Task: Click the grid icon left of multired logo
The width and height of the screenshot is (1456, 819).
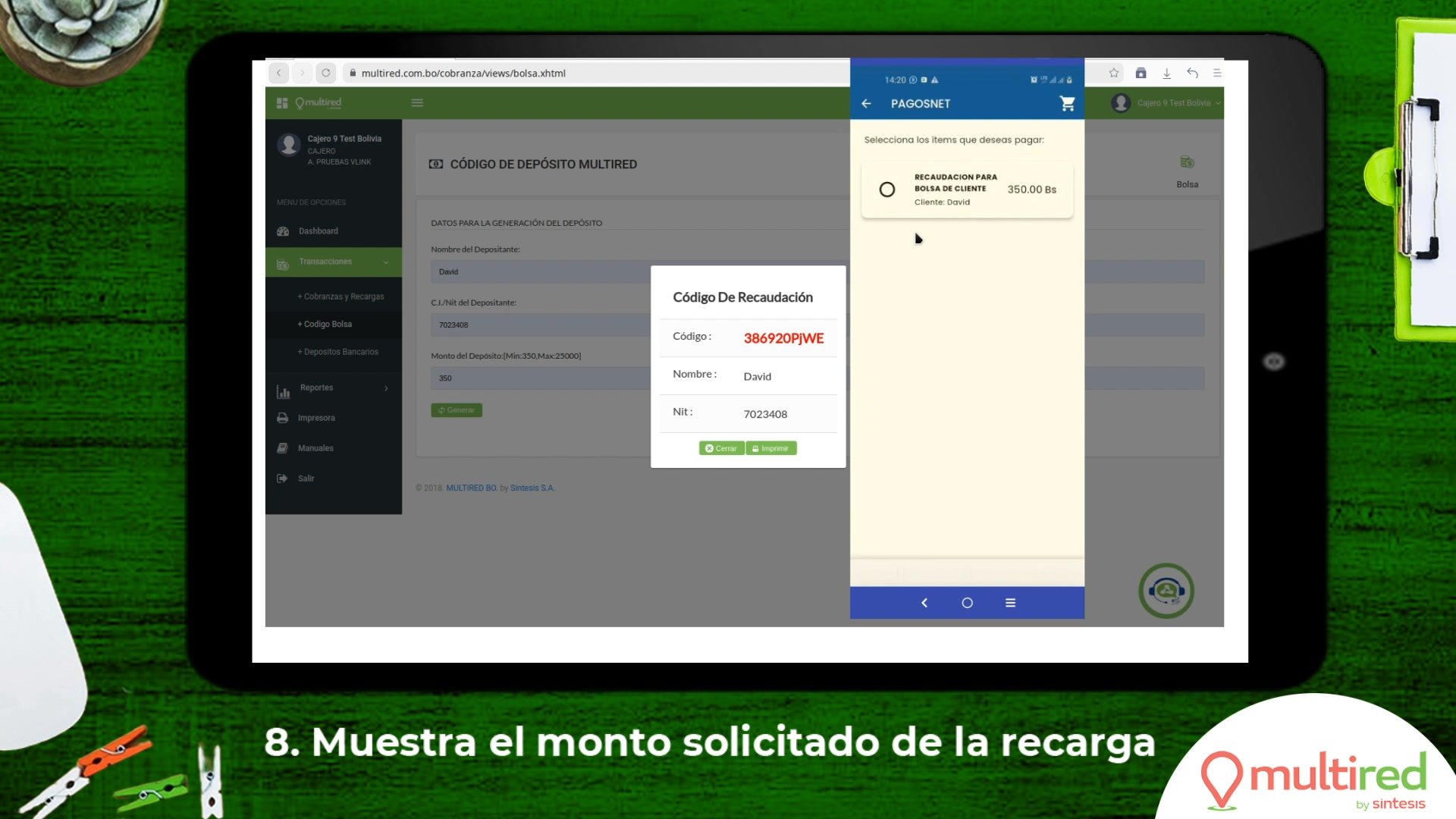Action: tap(282, 103)
